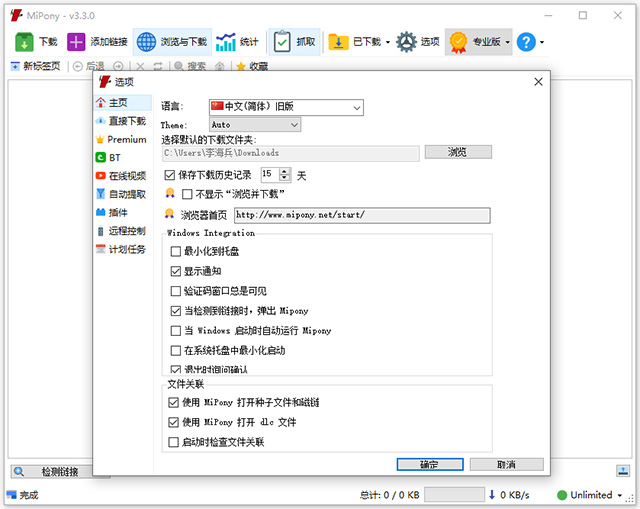Expand the help menu dropdown arrow
640x509 pixels.
click(x=542, y=42)
